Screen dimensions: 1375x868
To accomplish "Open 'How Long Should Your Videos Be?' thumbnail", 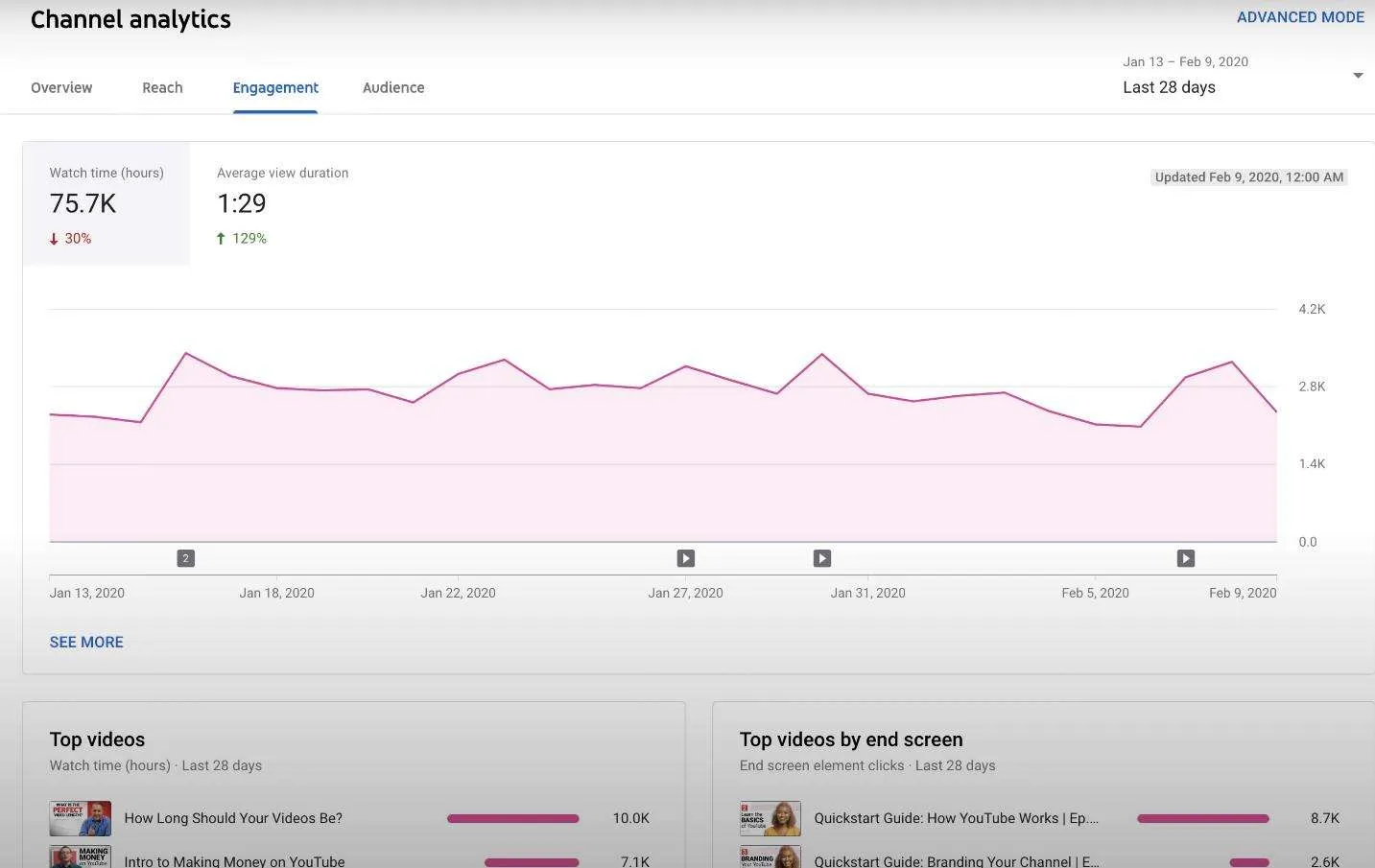I will [x=81, y=818].
